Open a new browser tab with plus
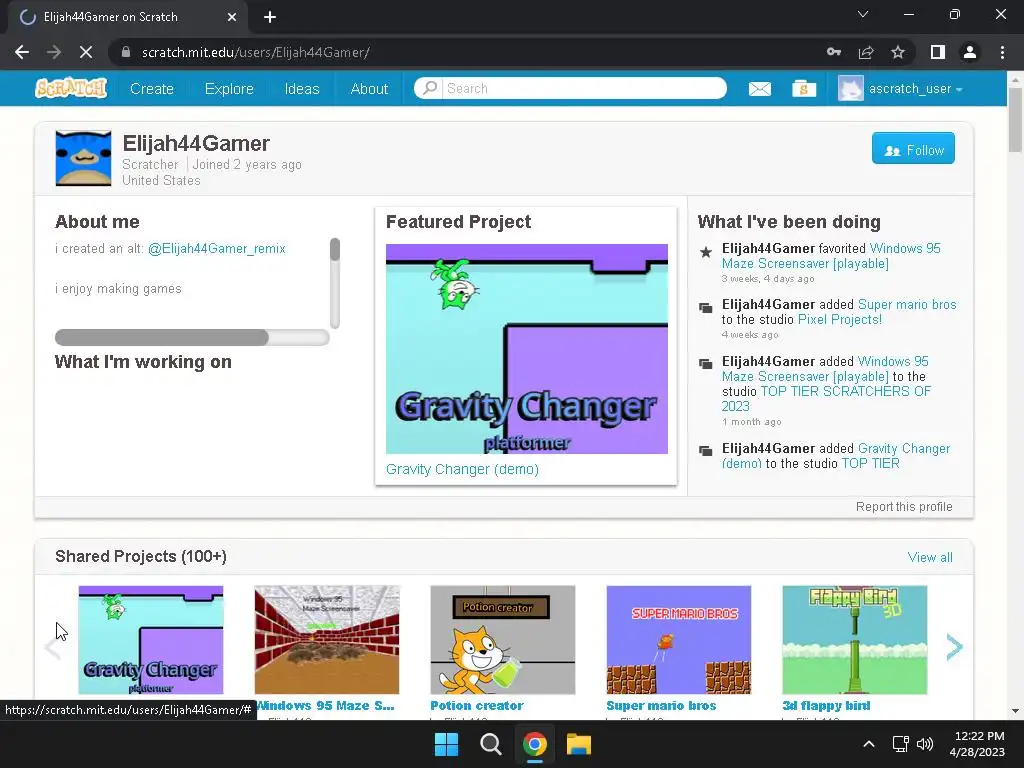The height and width of the screenshot is (768, 1024). (270, 17)
